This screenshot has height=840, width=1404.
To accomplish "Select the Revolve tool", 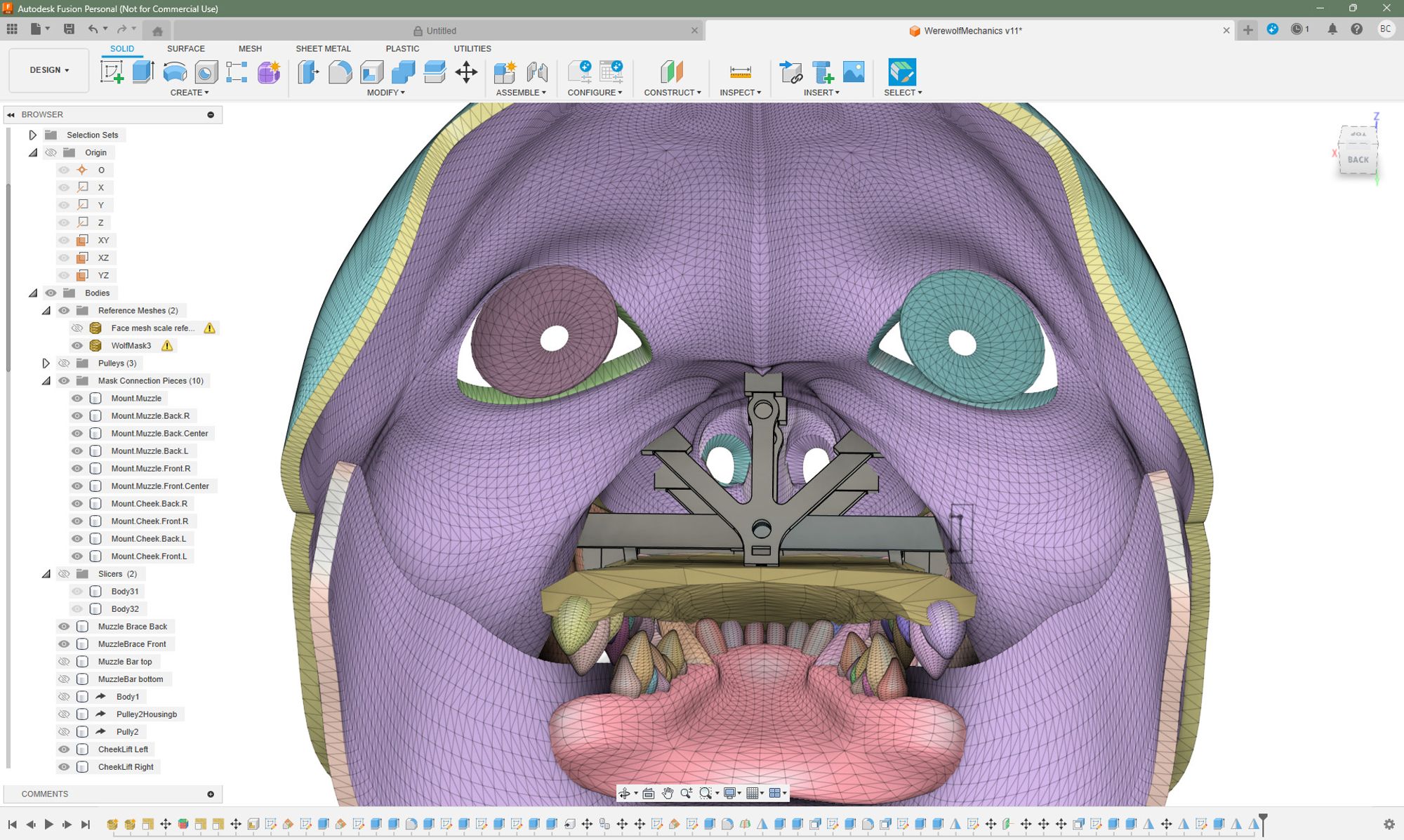I will (x=175, y=72).
